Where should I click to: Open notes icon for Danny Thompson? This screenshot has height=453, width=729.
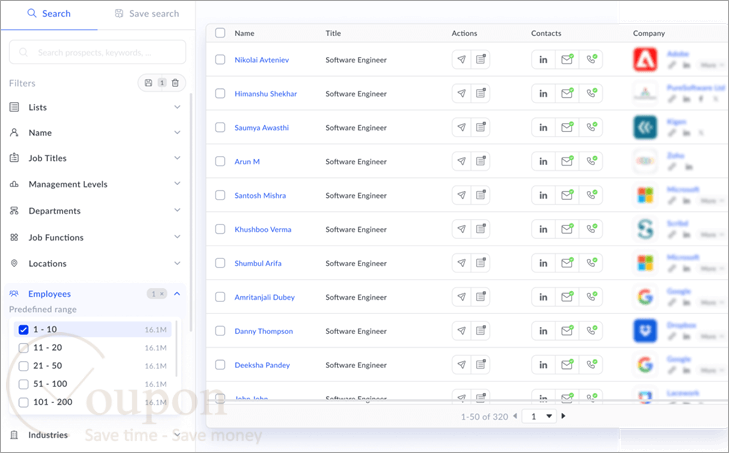coord(481,331)
